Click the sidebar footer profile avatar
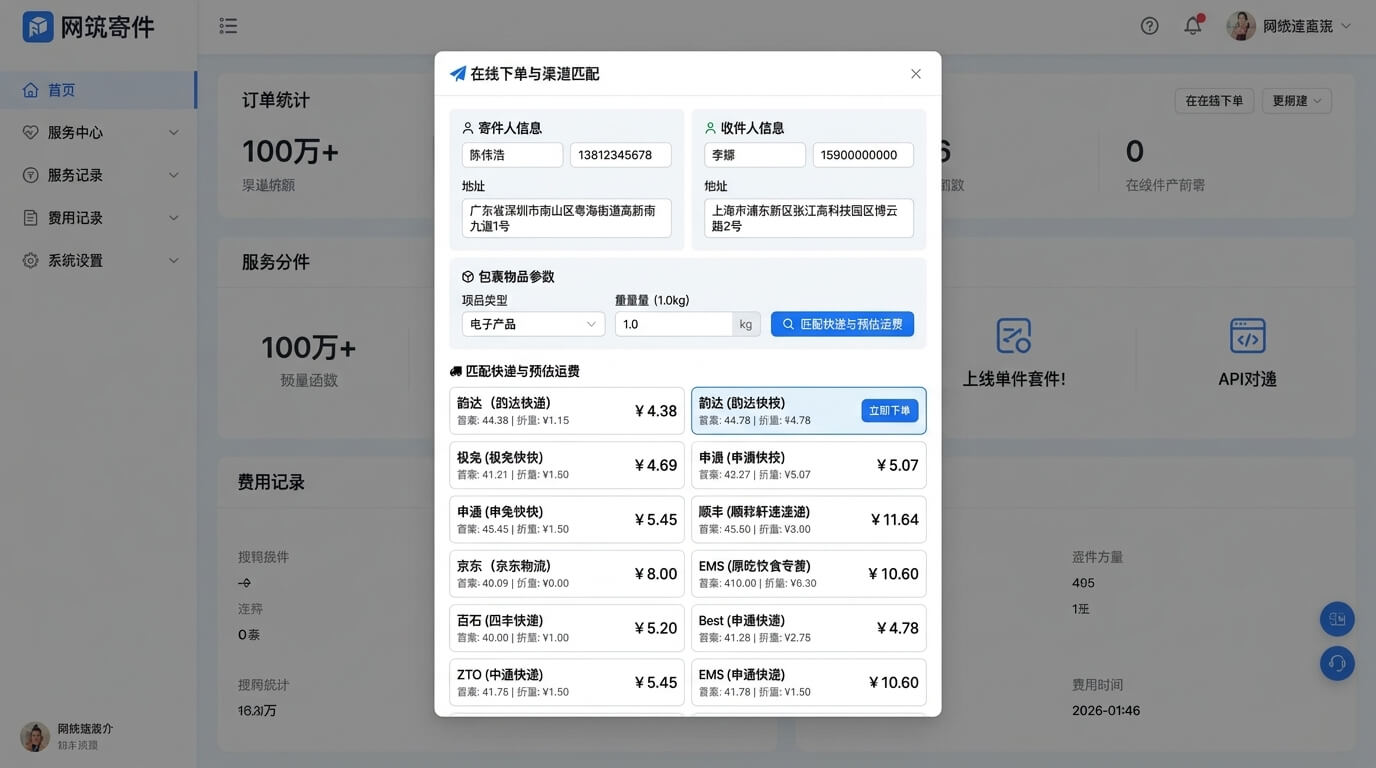The width and height of the screenshot is (1376, 768). (x=35, y=737)
